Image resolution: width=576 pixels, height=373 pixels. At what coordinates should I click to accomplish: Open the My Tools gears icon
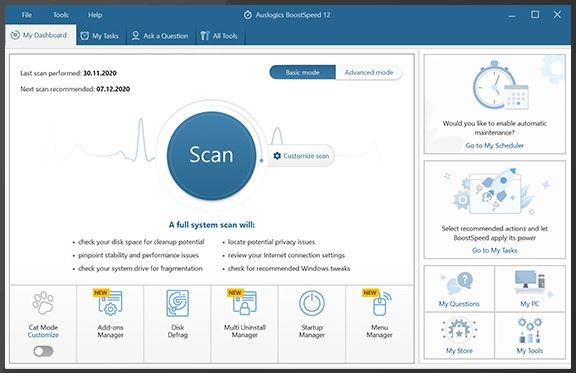pos(530,330)
